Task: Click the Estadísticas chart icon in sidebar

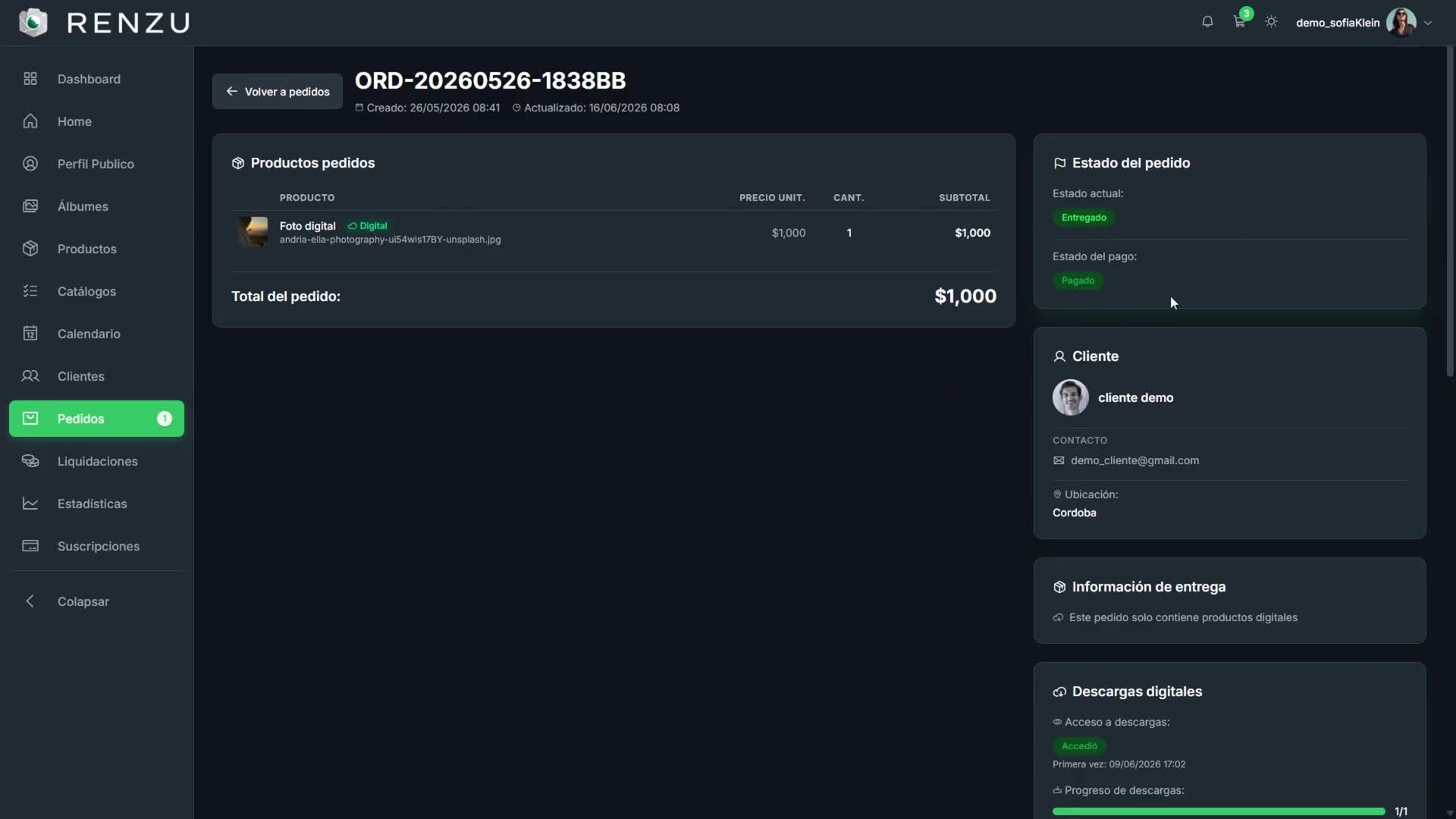Action: [30, 504]
